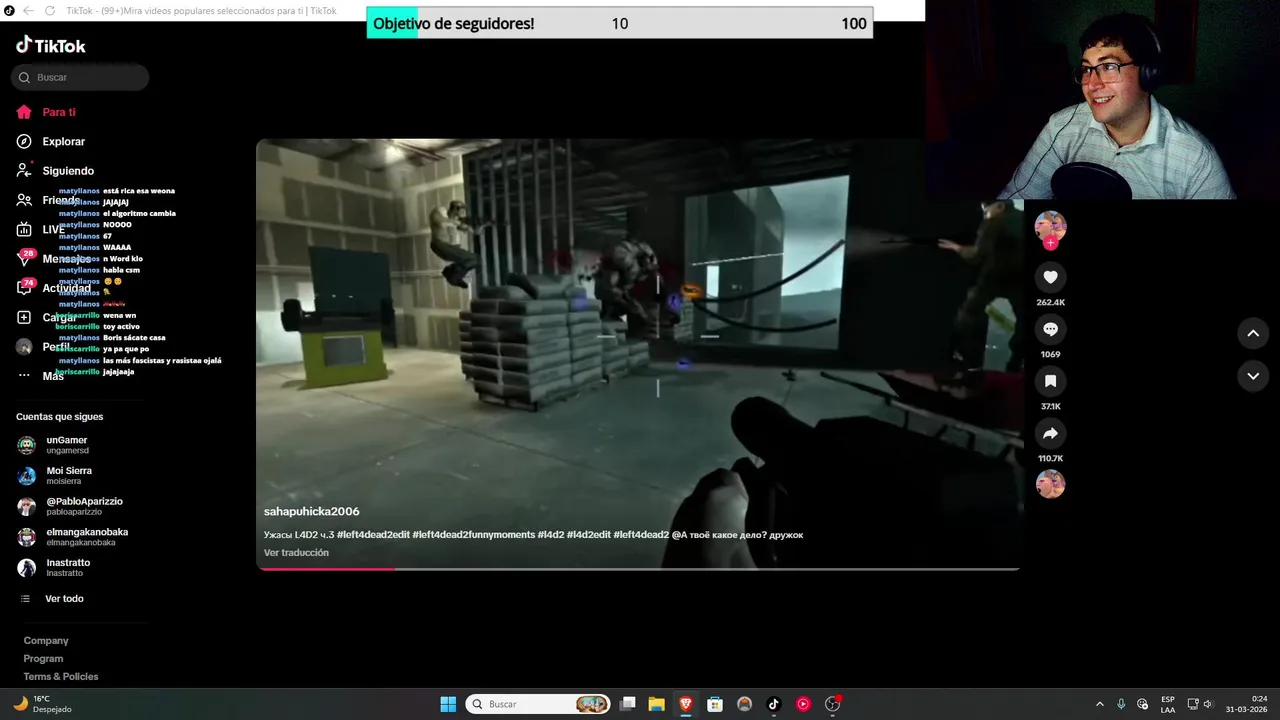This screenshot has height=720, width=1280.
Task: Click the taskbar Buscar search box
Action: [x=538, y=704]
